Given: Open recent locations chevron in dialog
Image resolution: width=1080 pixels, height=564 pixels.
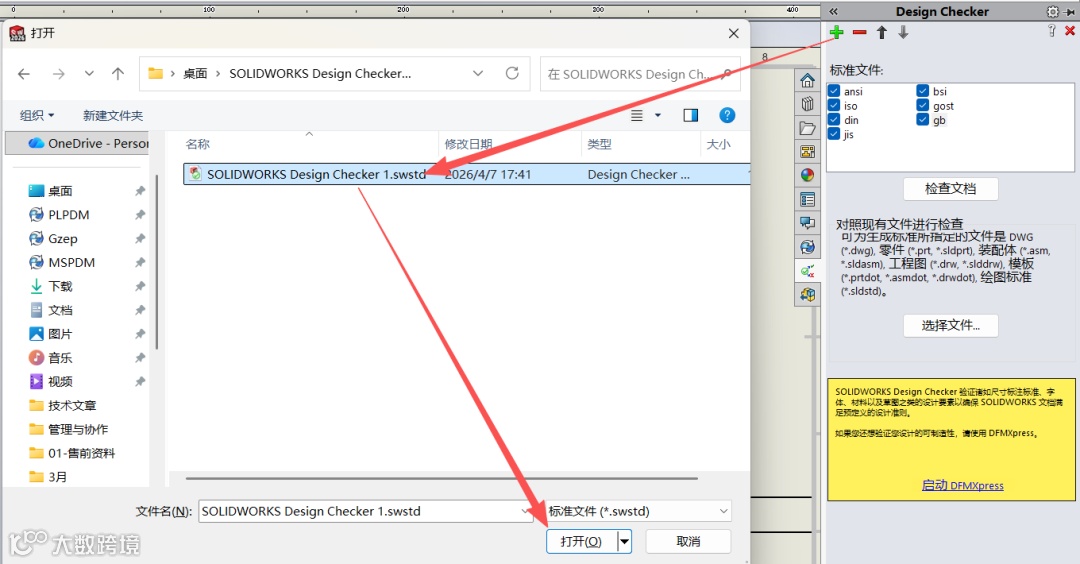Looking at the screenshot, I should [89, 74].
